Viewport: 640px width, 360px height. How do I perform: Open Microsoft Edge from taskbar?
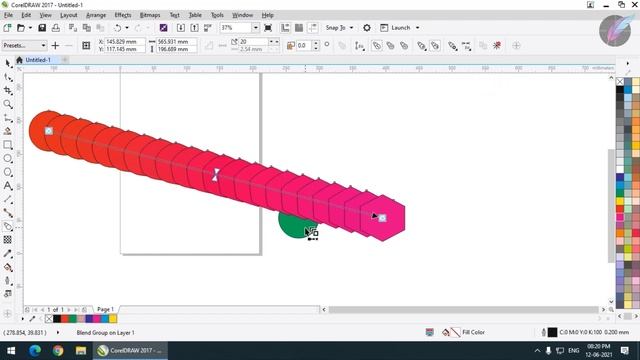tap(35, 351)
